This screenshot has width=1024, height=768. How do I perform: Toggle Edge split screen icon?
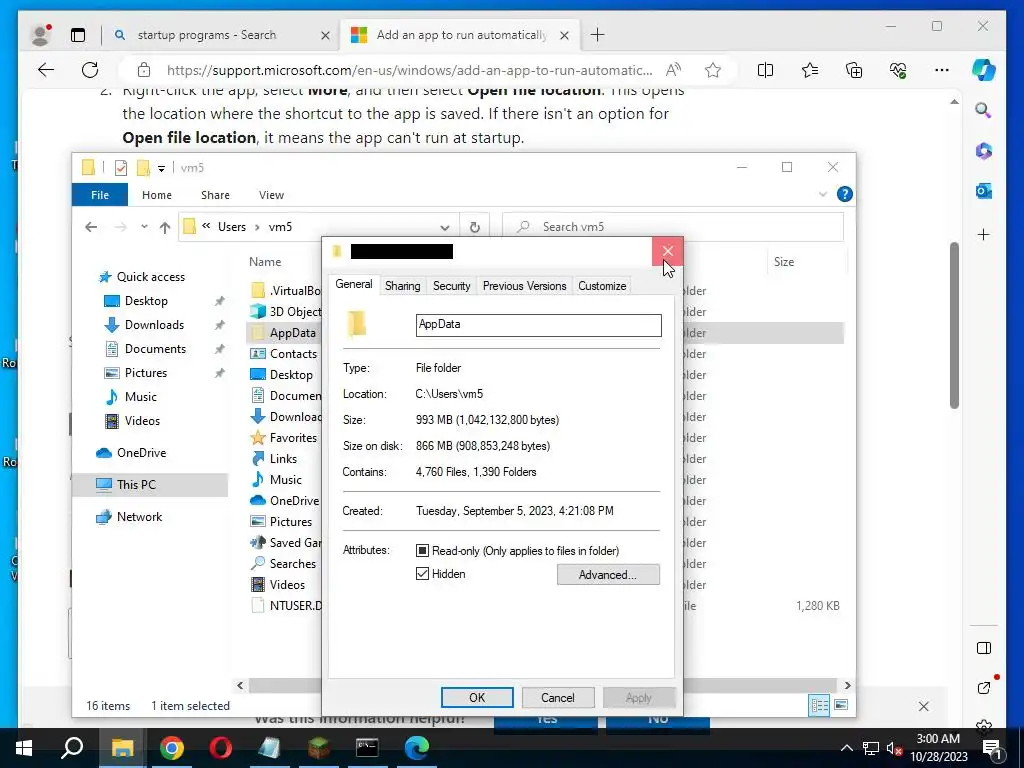point(765,70)
